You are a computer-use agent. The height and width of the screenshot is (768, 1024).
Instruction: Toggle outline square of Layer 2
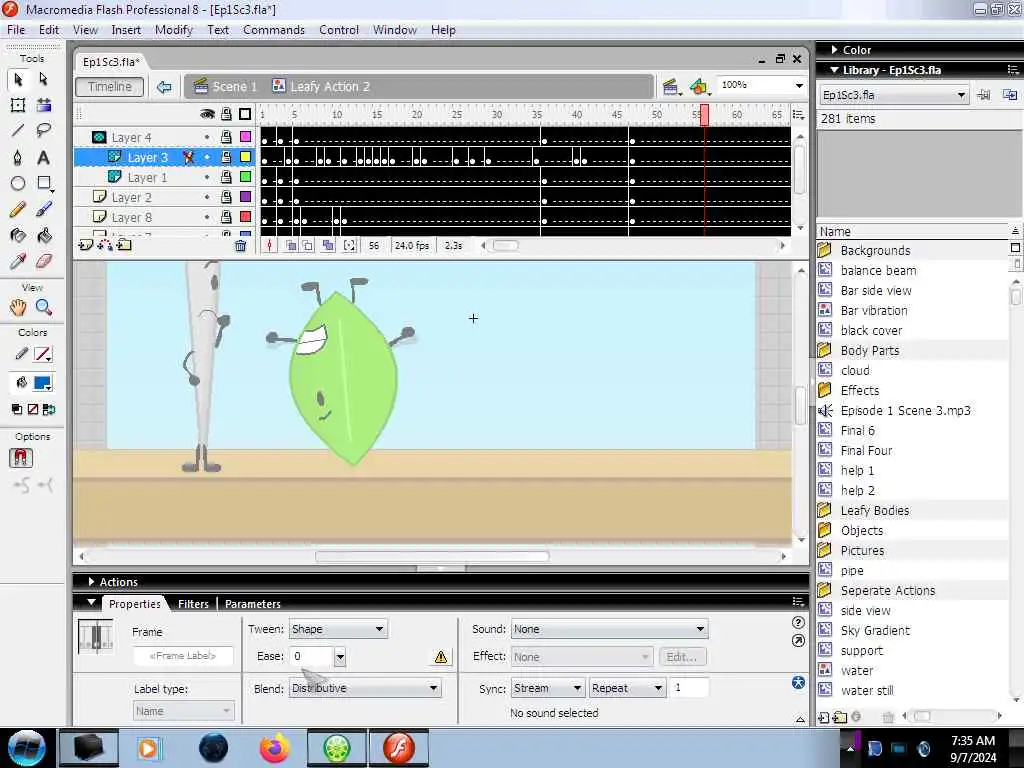(246, 197)
